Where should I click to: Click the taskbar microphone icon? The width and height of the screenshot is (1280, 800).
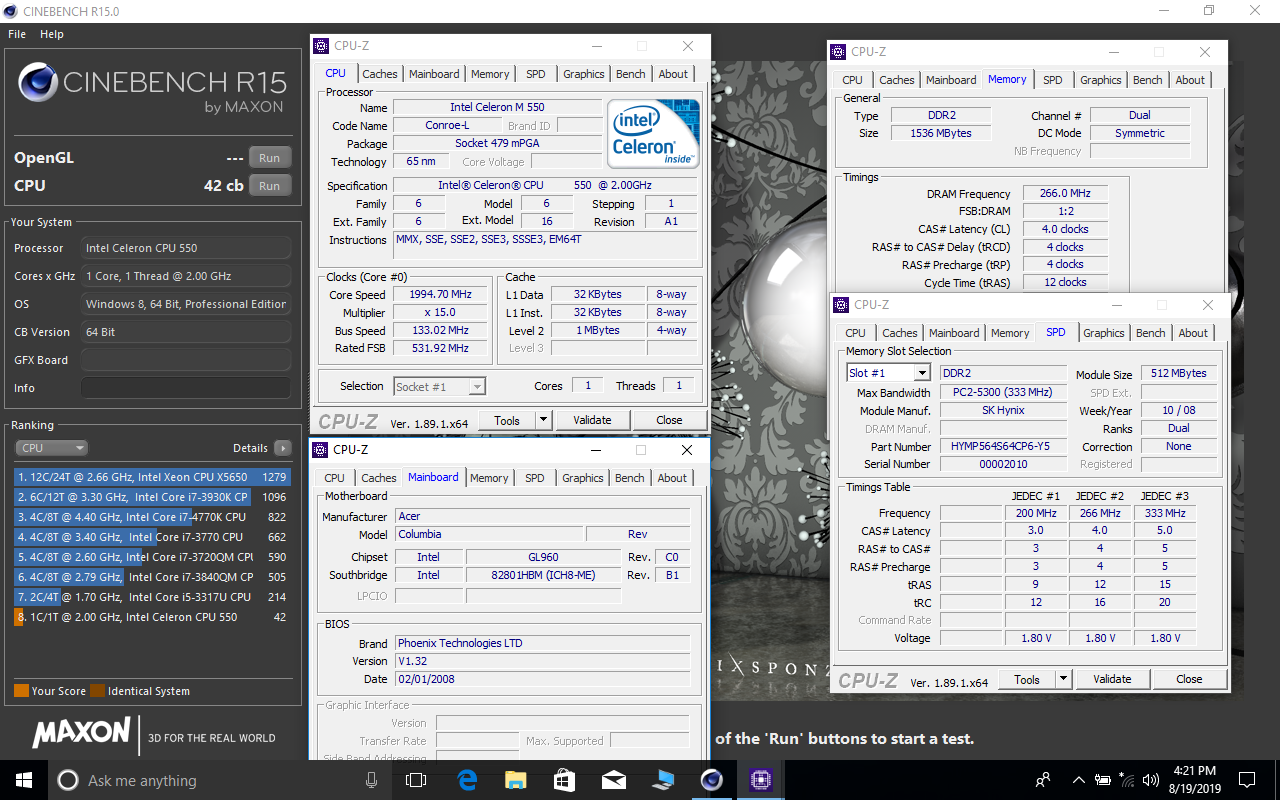coord(372,780)
